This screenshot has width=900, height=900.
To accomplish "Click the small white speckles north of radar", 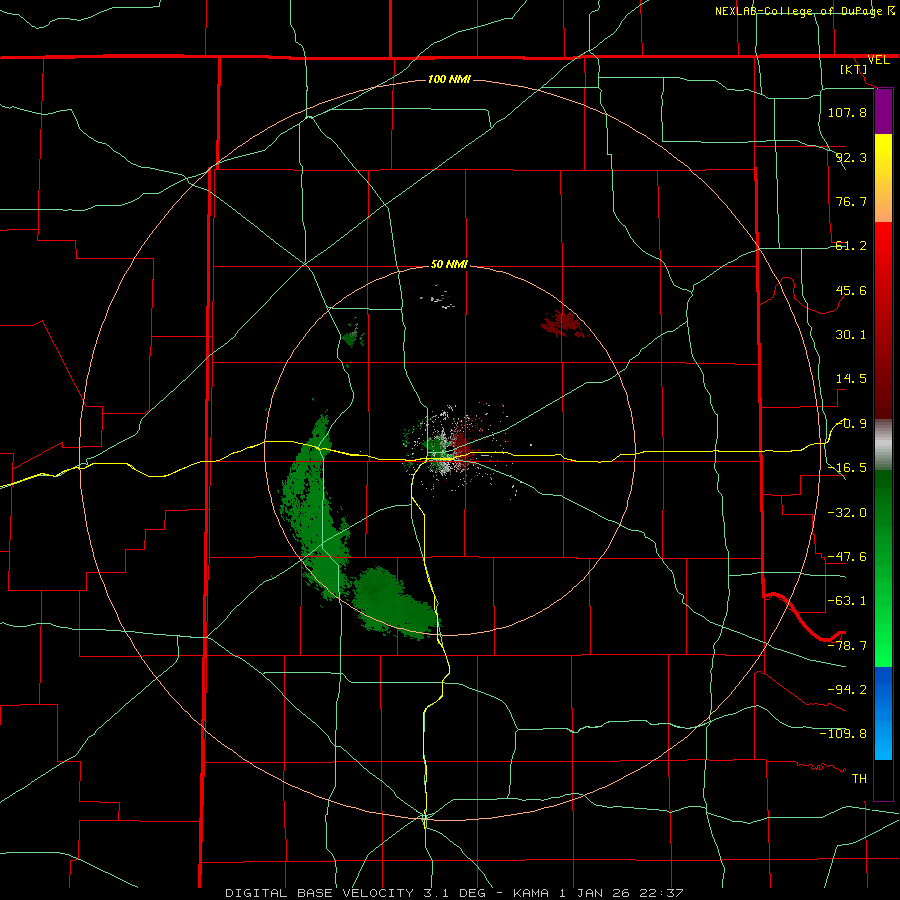I will [x=438, y=297].
